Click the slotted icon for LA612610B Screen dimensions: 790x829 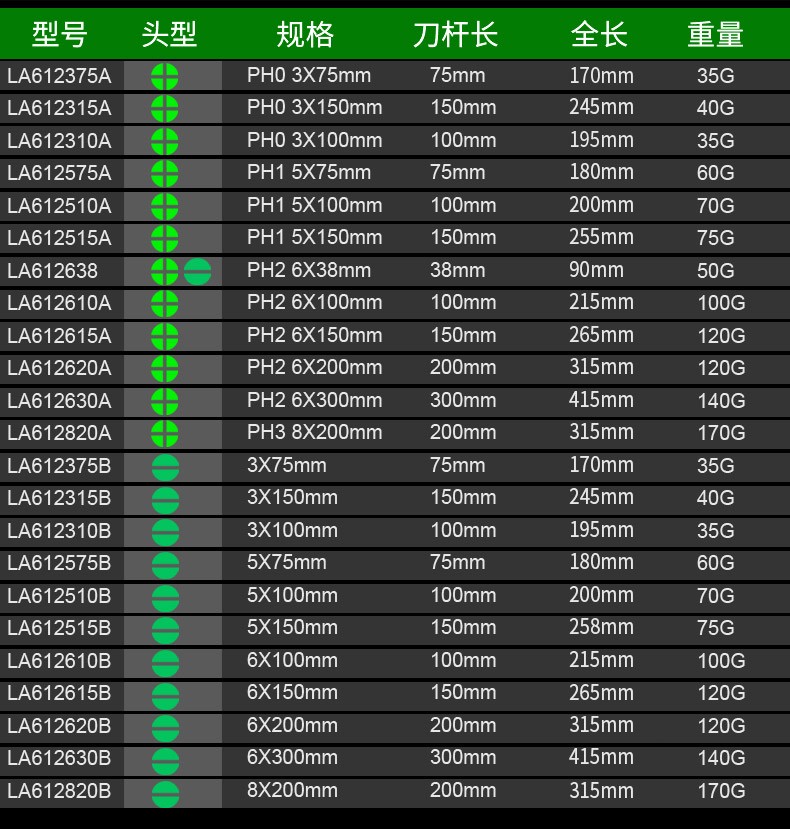click(x=166, y=663)
